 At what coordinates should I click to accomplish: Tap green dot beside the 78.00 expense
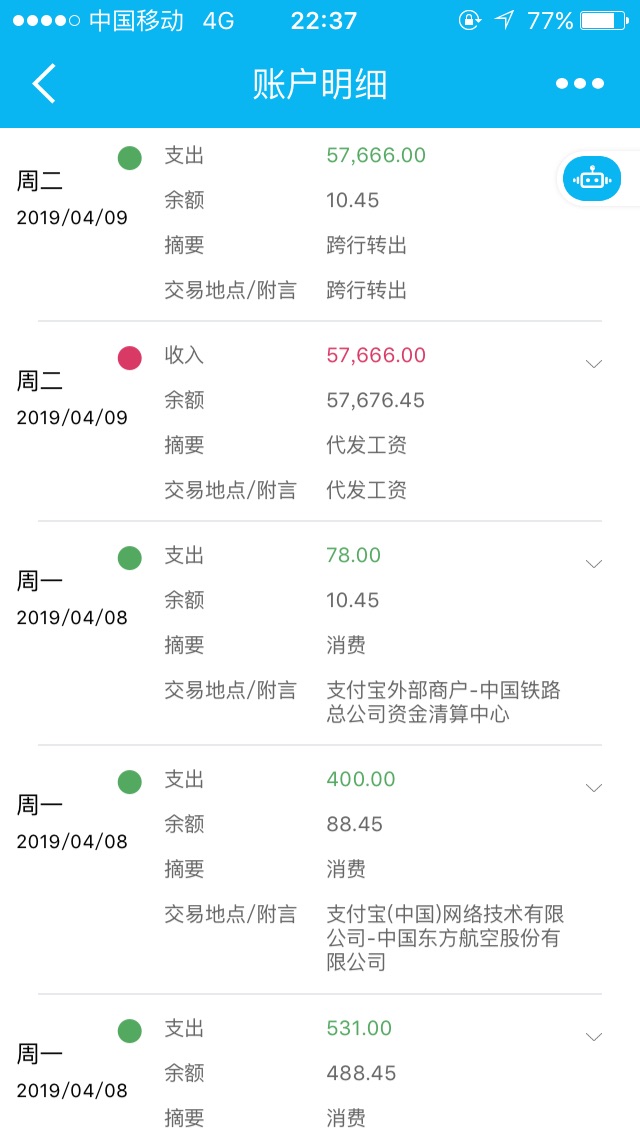point(130,557)
